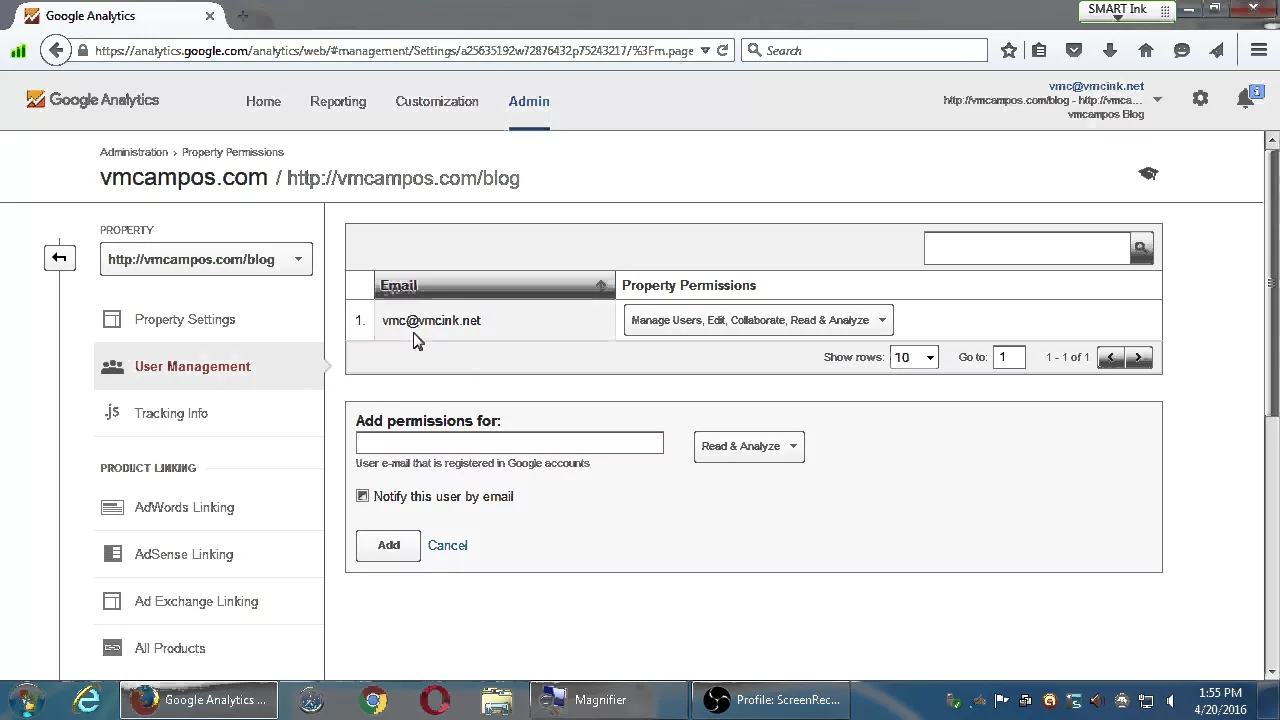The image size is (1280, 720).
Task: Open the Read & Analyze permission dropdown
Action: (x=749, y=446)
